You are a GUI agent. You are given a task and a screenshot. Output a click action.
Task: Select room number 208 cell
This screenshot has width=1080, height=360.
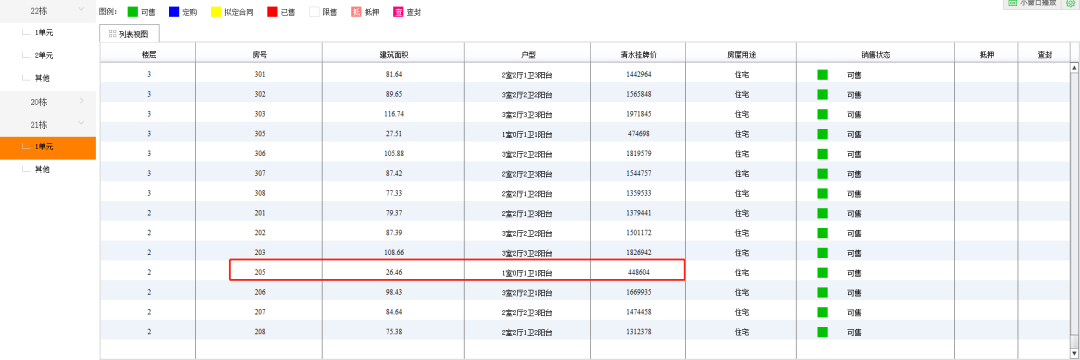tap(259, 332)
